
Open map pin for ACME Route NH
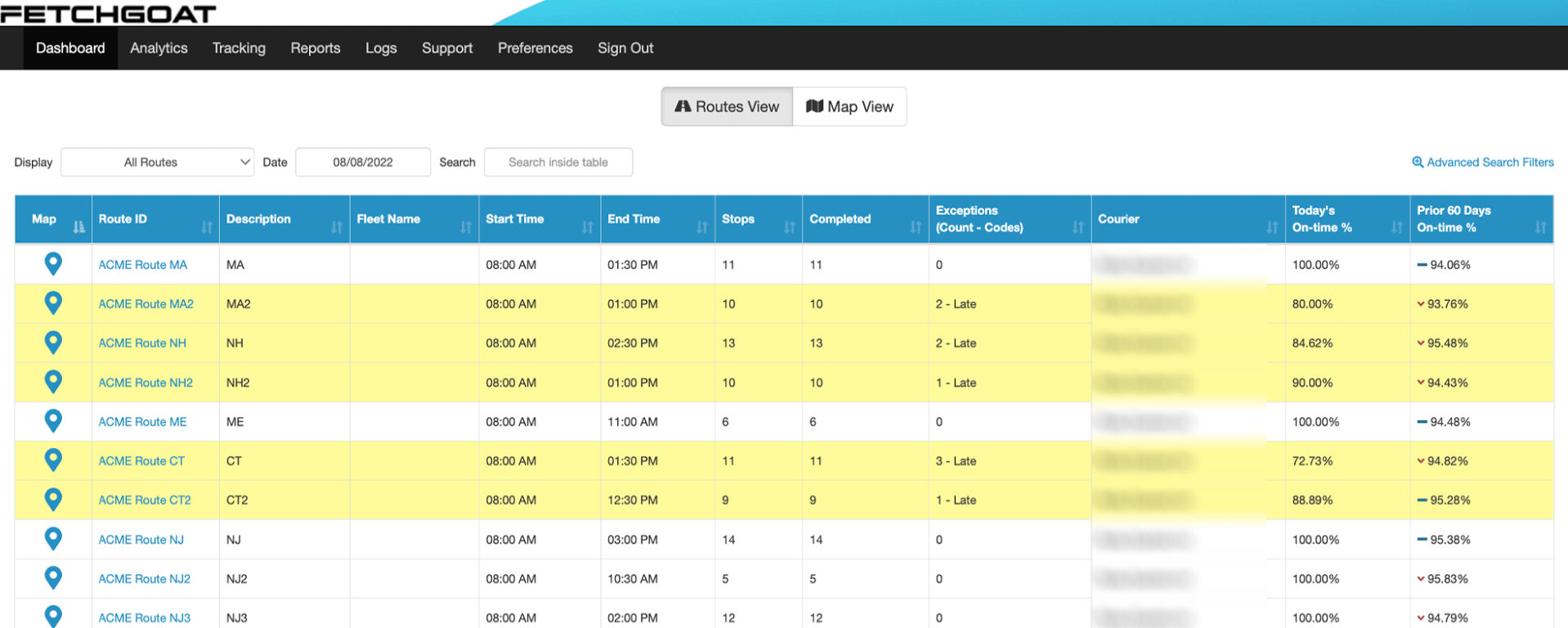click(x=53, y=343)
